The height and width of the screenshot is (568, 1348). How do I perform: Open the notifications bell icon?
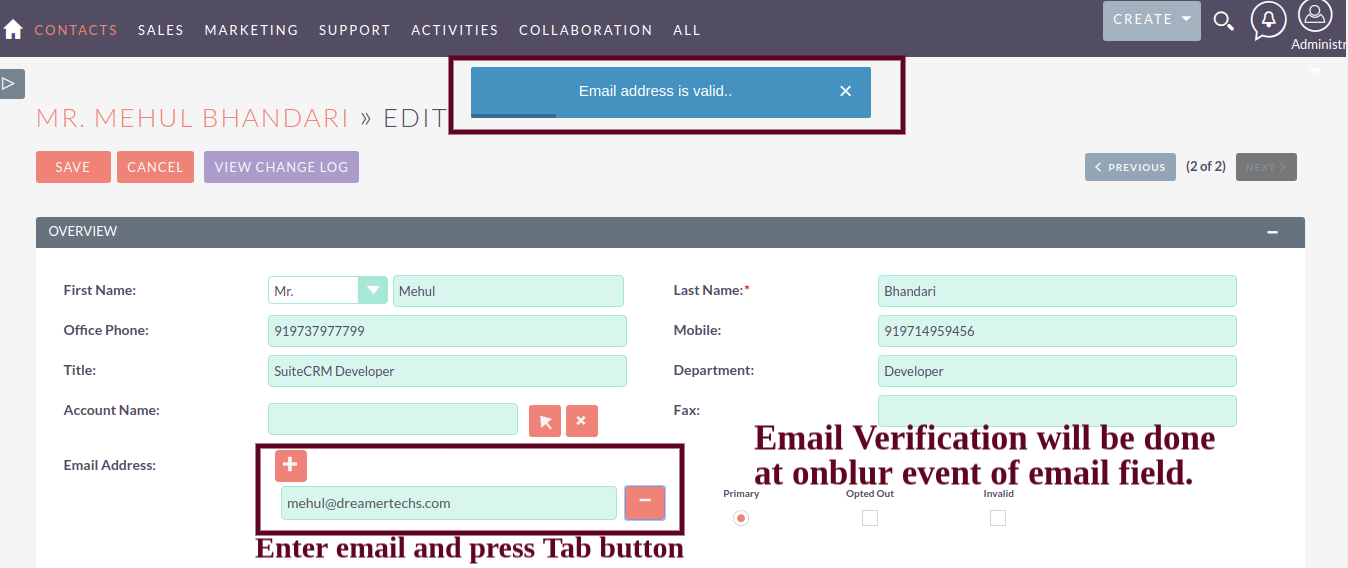pyautogui.click(x=1268, y=20)
